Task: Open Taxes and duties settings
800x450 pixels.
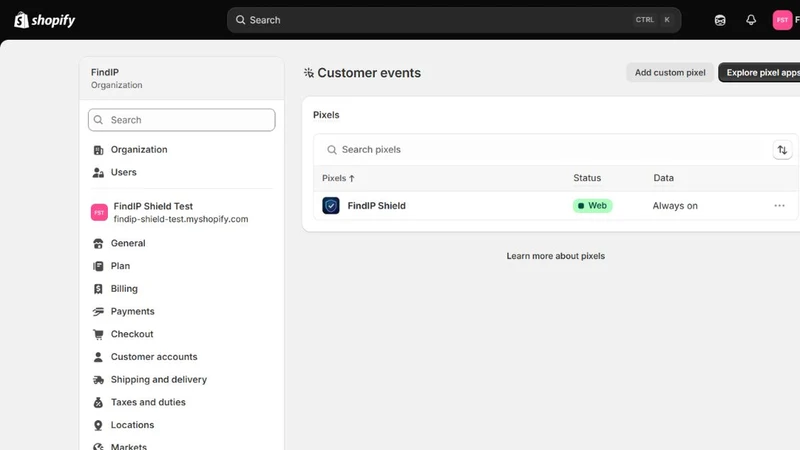Action: [148, 402]
